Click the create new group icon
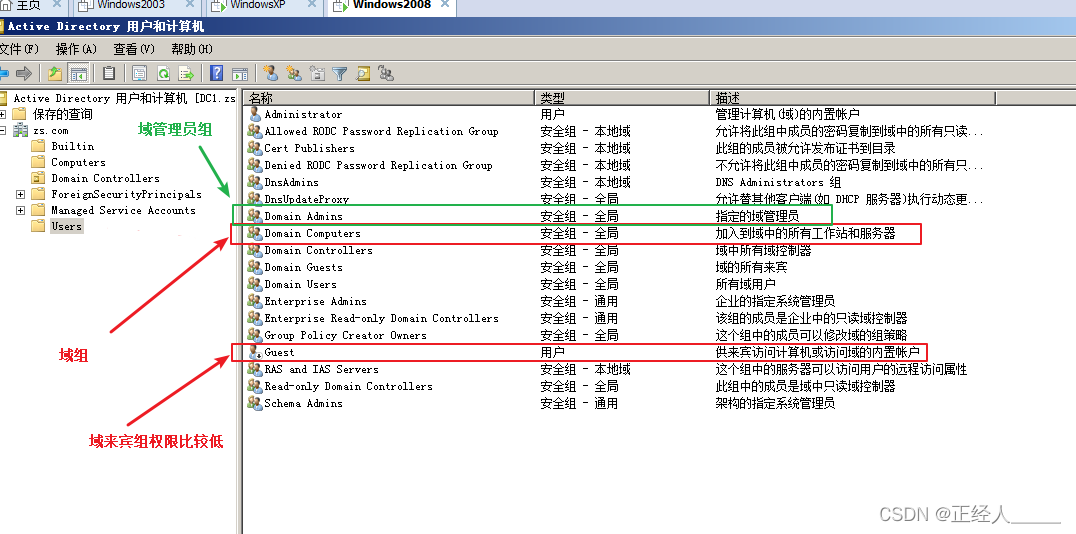Screen dimensions: 1076x534 point(294,73)
